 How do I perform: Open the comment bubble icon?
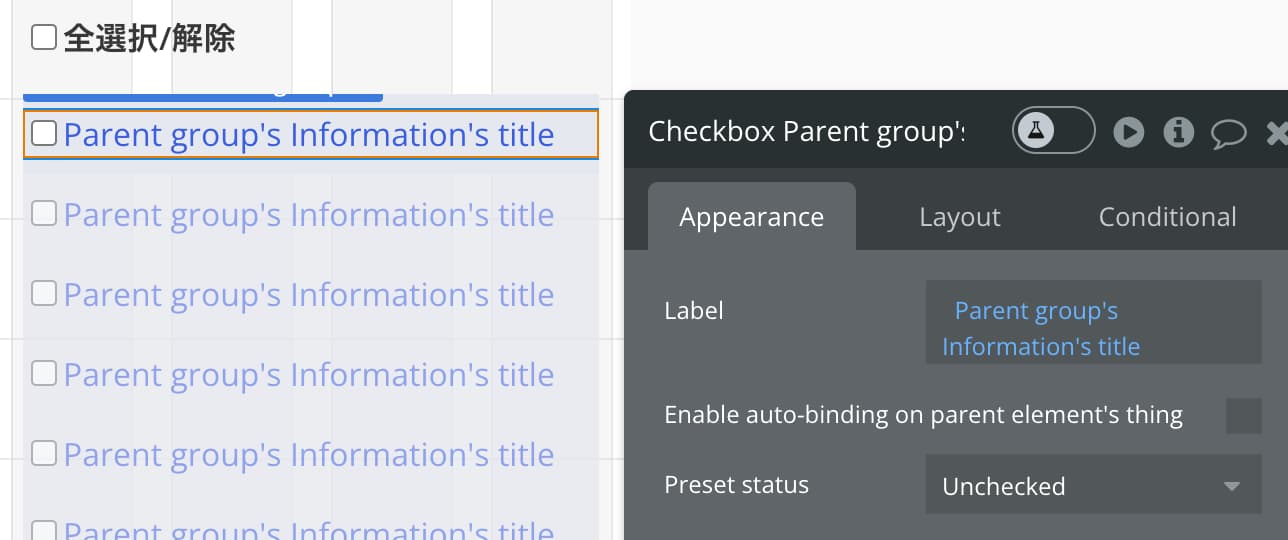(1229, 133)
